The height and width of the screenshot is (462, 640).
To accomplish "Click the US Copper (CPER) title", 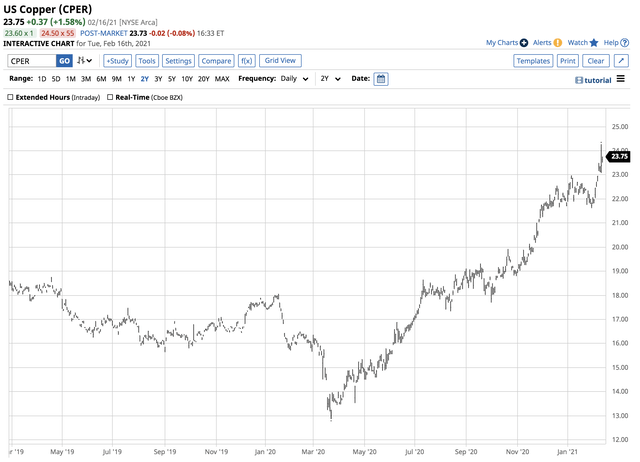I will 48,9.
